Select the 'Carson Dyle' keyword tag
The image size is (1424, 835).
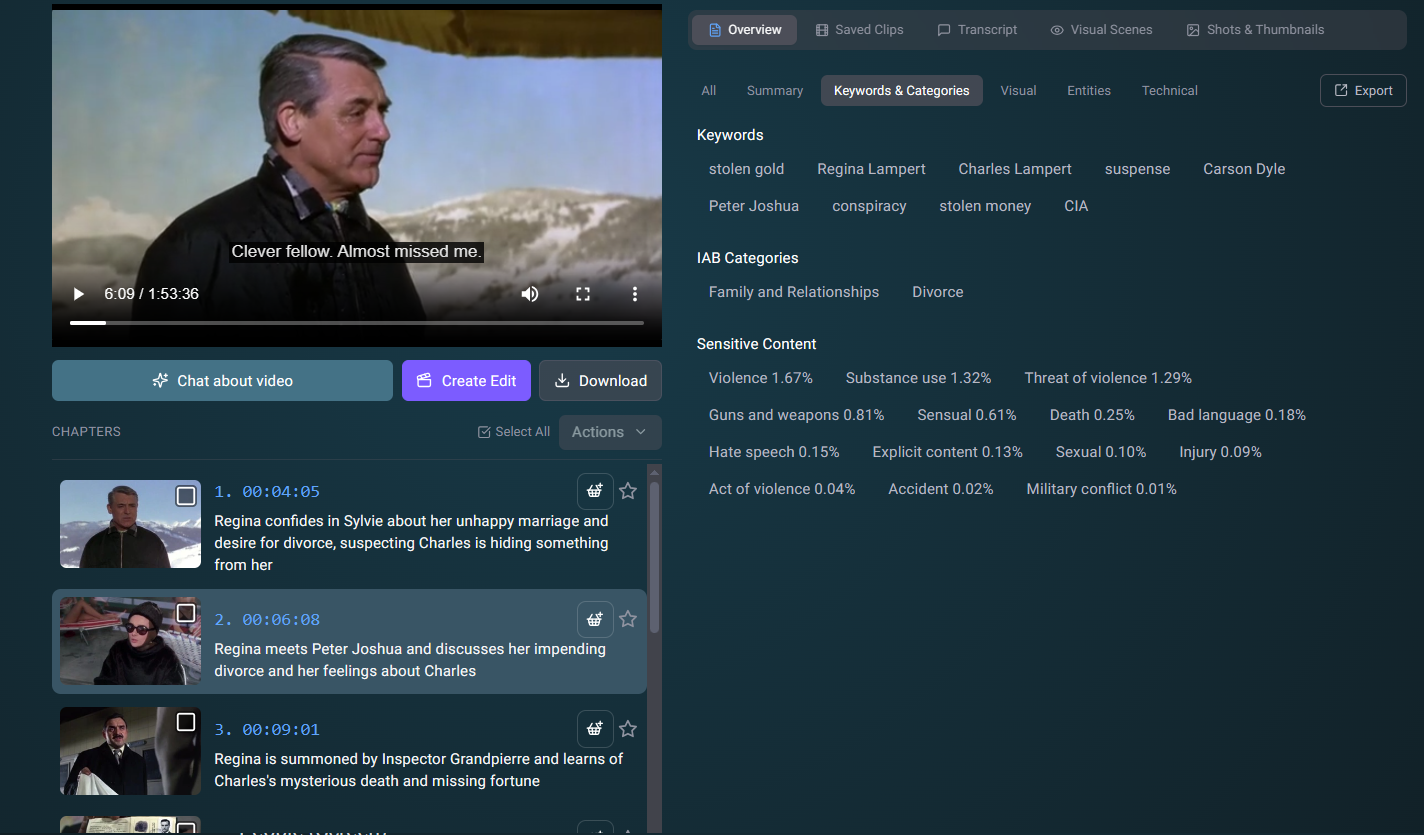(1244, 169)
